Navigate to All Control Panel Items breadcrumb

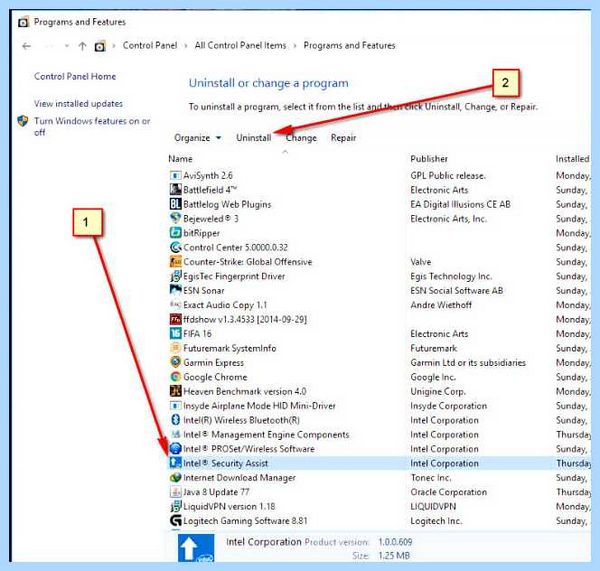240,46
